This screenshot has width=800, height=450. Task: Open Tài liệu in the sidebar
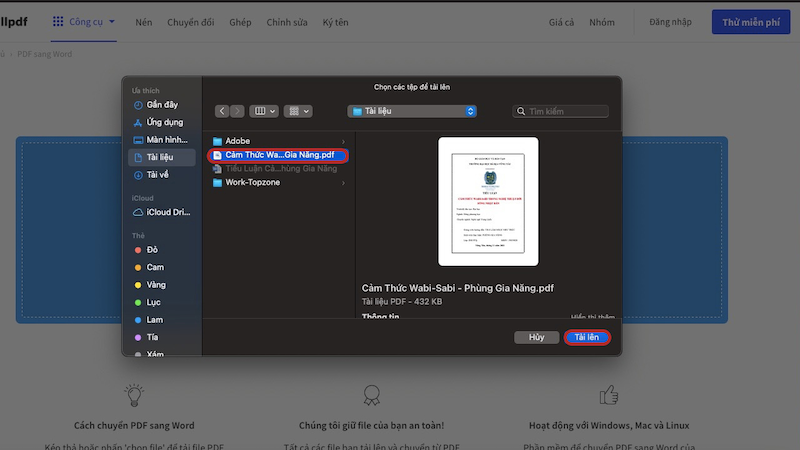click(162, 157)
